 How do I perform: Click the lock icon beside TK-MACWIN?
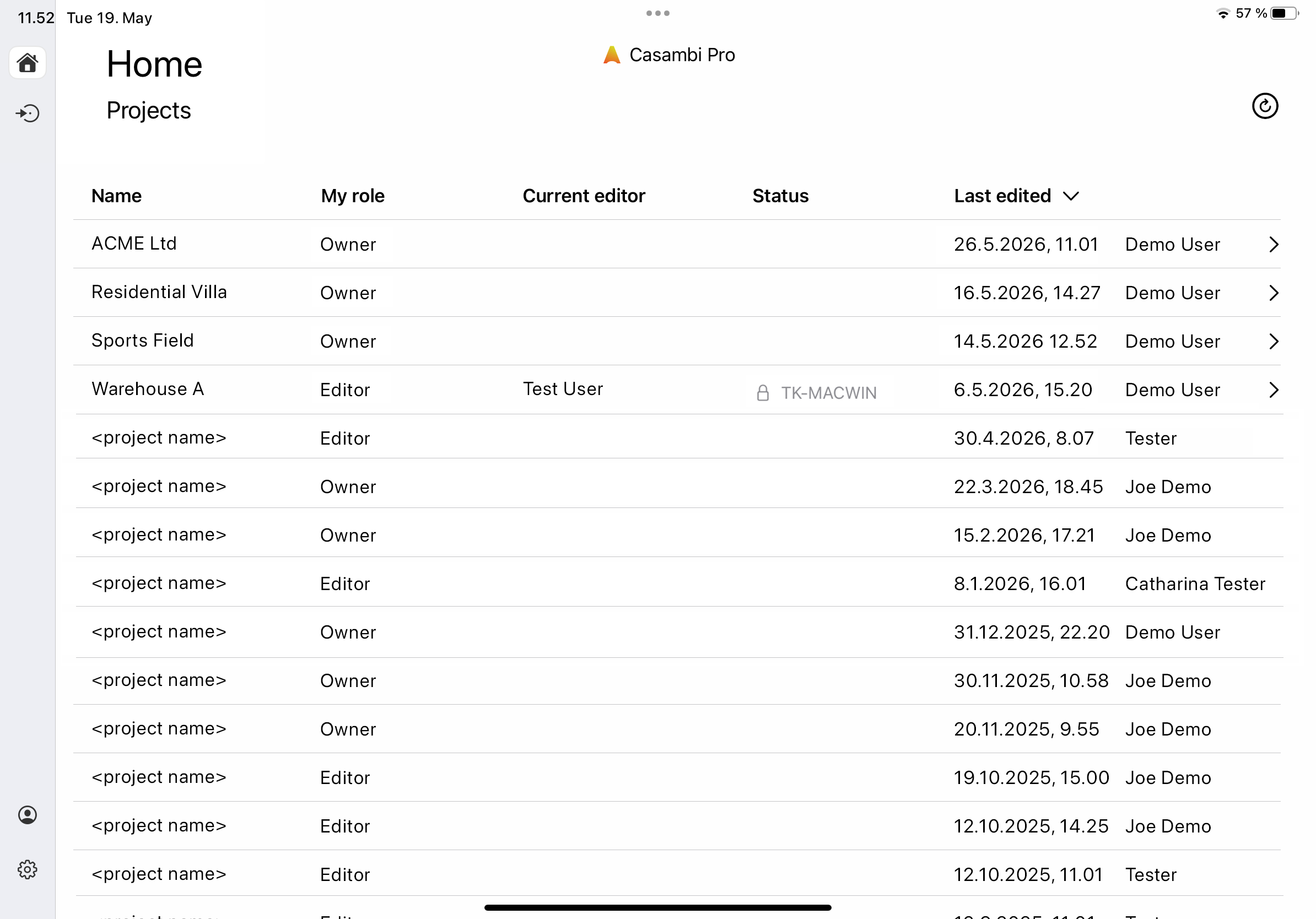tap(762, 393)
